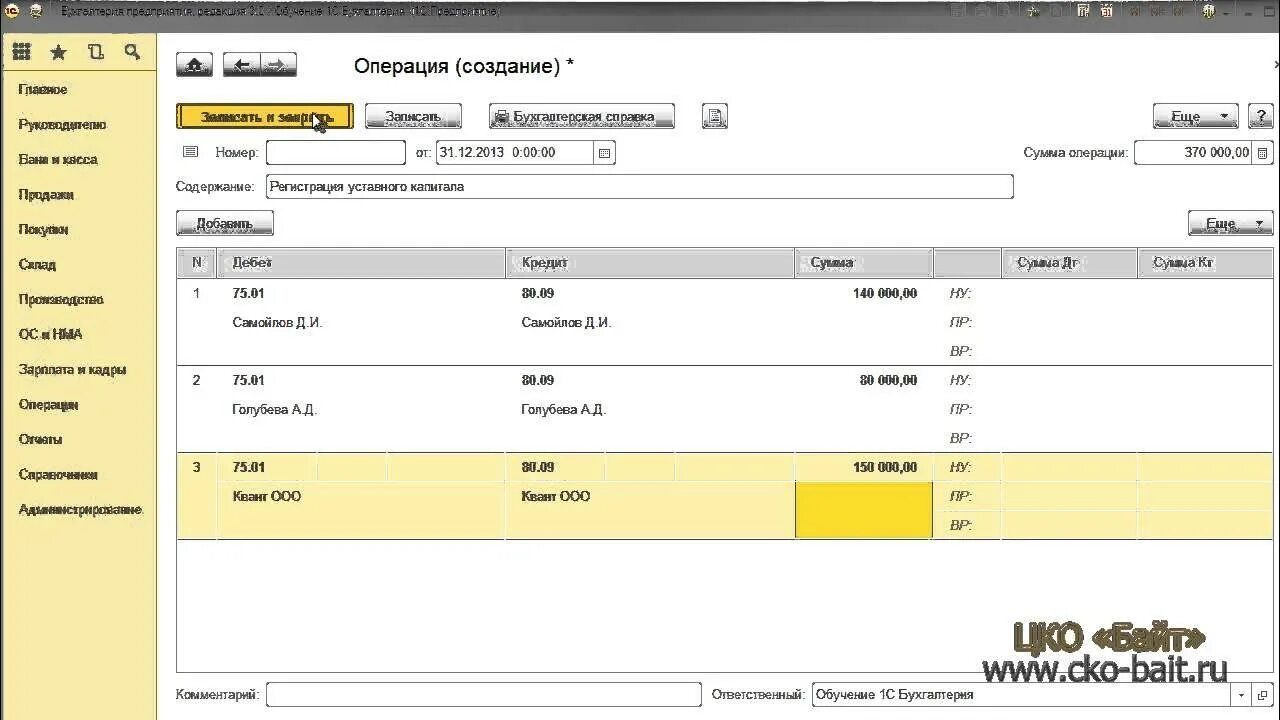The height and width of the screenshot is (720, 1280).
Task: Open the Склад section
Action: click(x=37, y=264)
